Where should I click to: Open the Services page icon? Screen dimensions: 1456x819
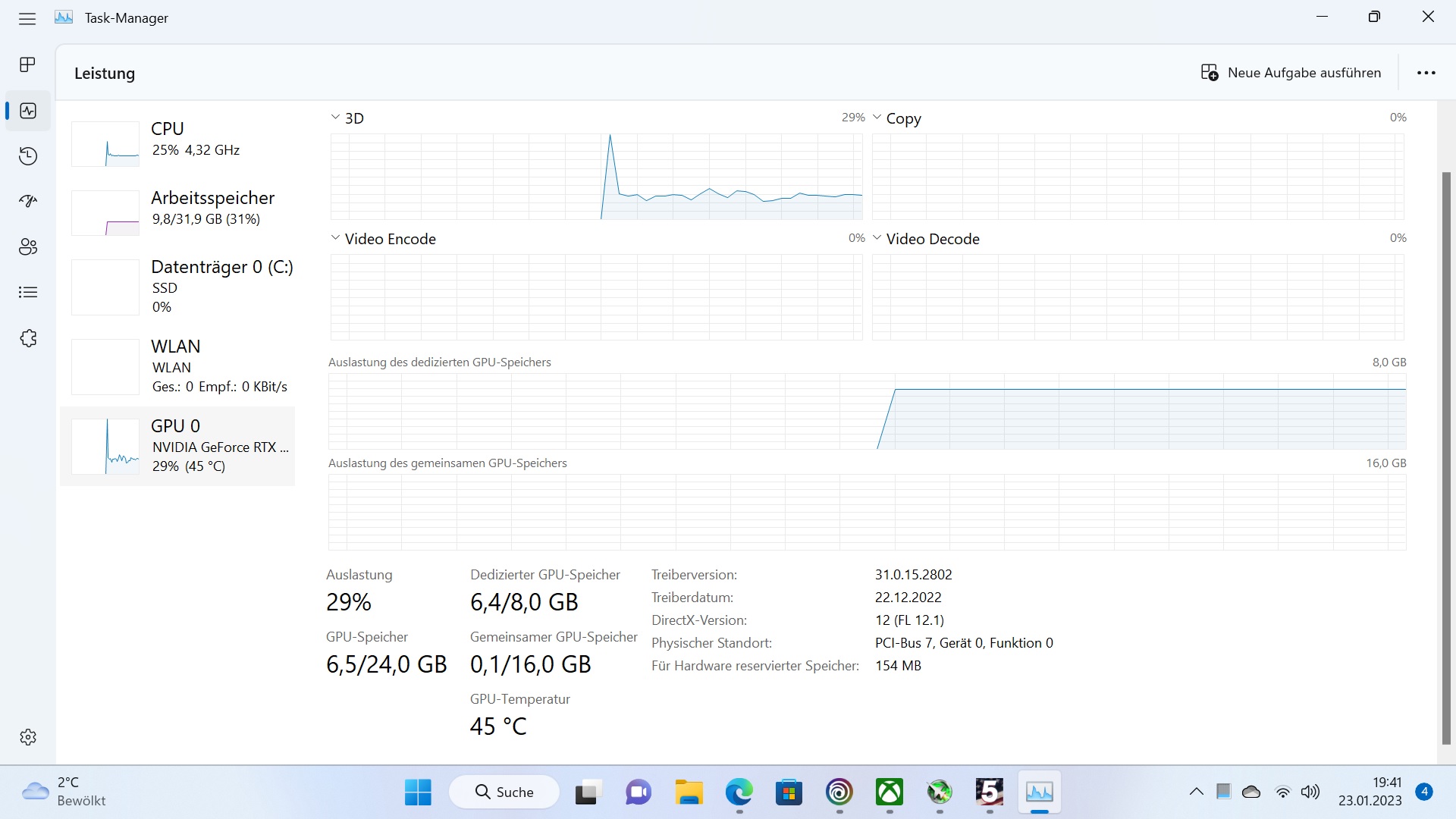(x=28, y=338)
